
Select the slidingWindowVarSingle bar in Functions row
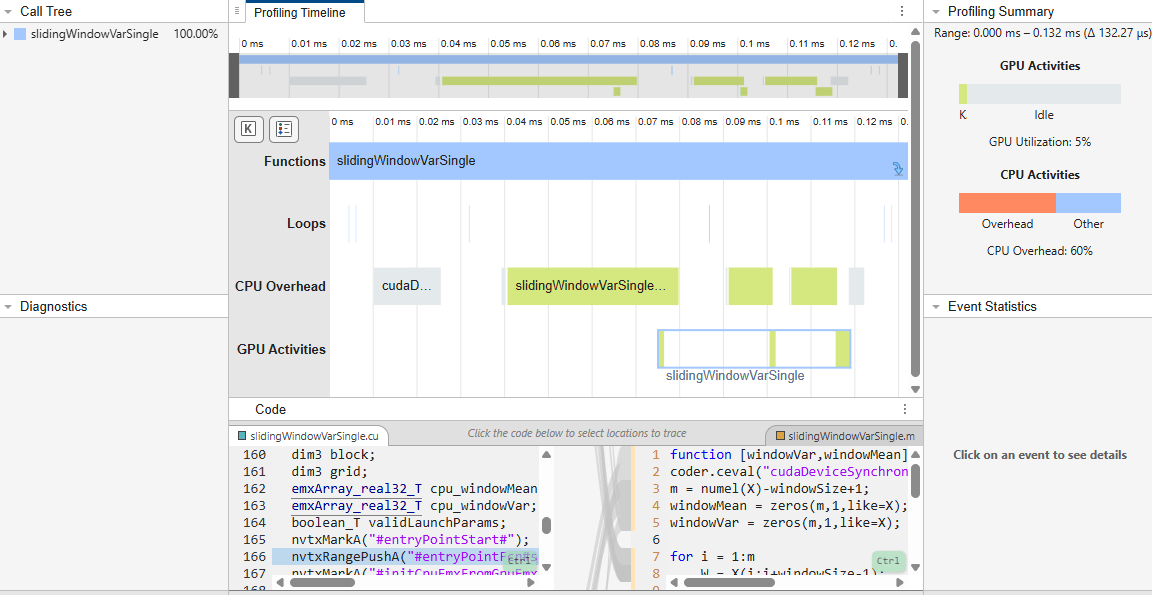pos(619,161)
